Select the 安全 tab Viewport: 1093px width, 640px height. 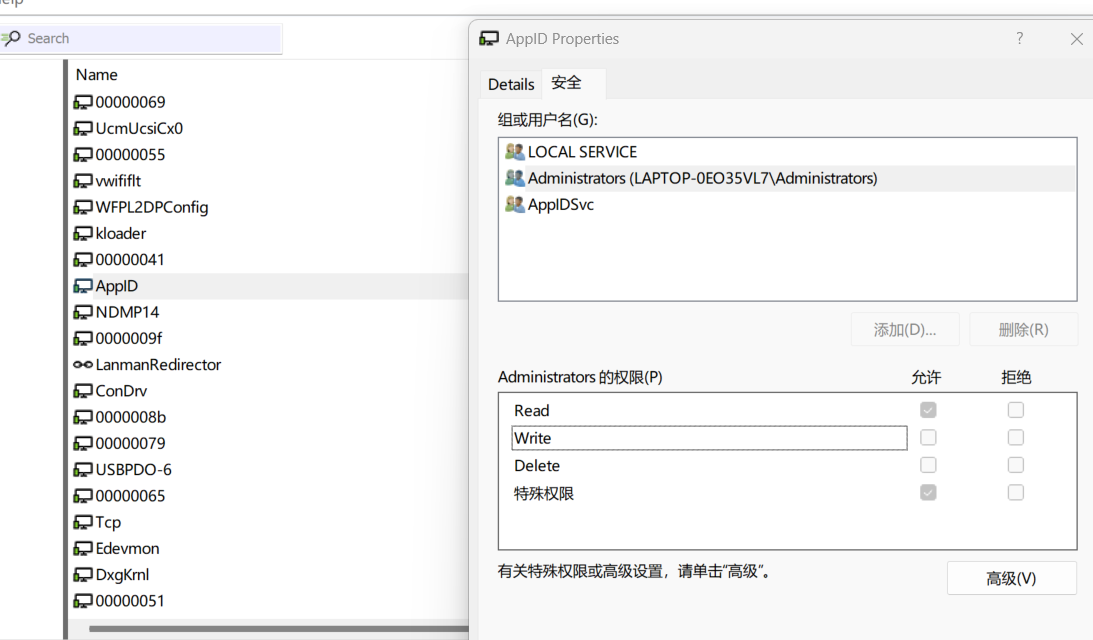coord(566,84)
